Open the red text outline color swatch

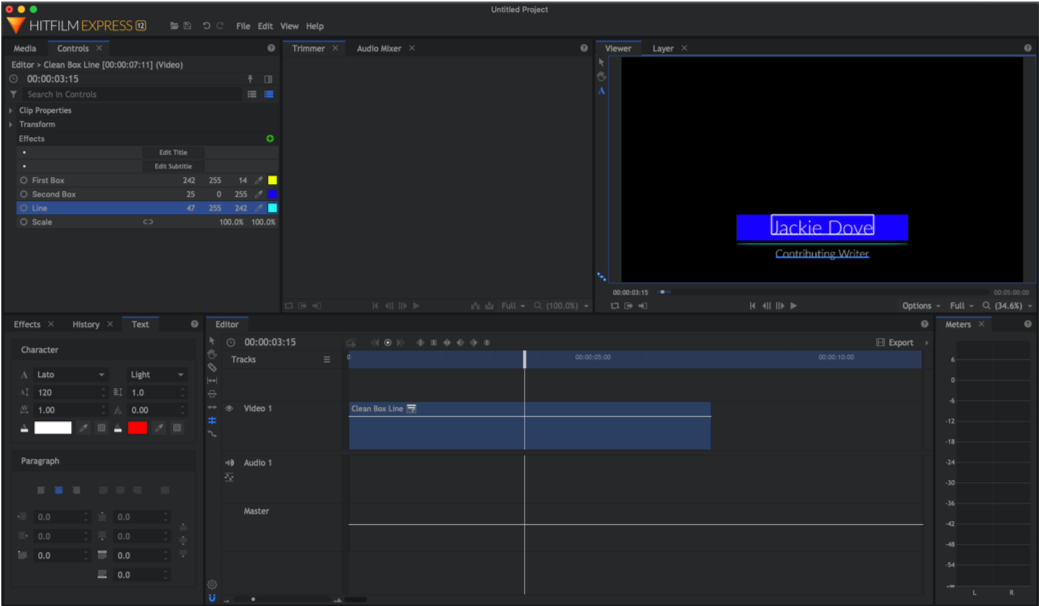tap(137, 428)
